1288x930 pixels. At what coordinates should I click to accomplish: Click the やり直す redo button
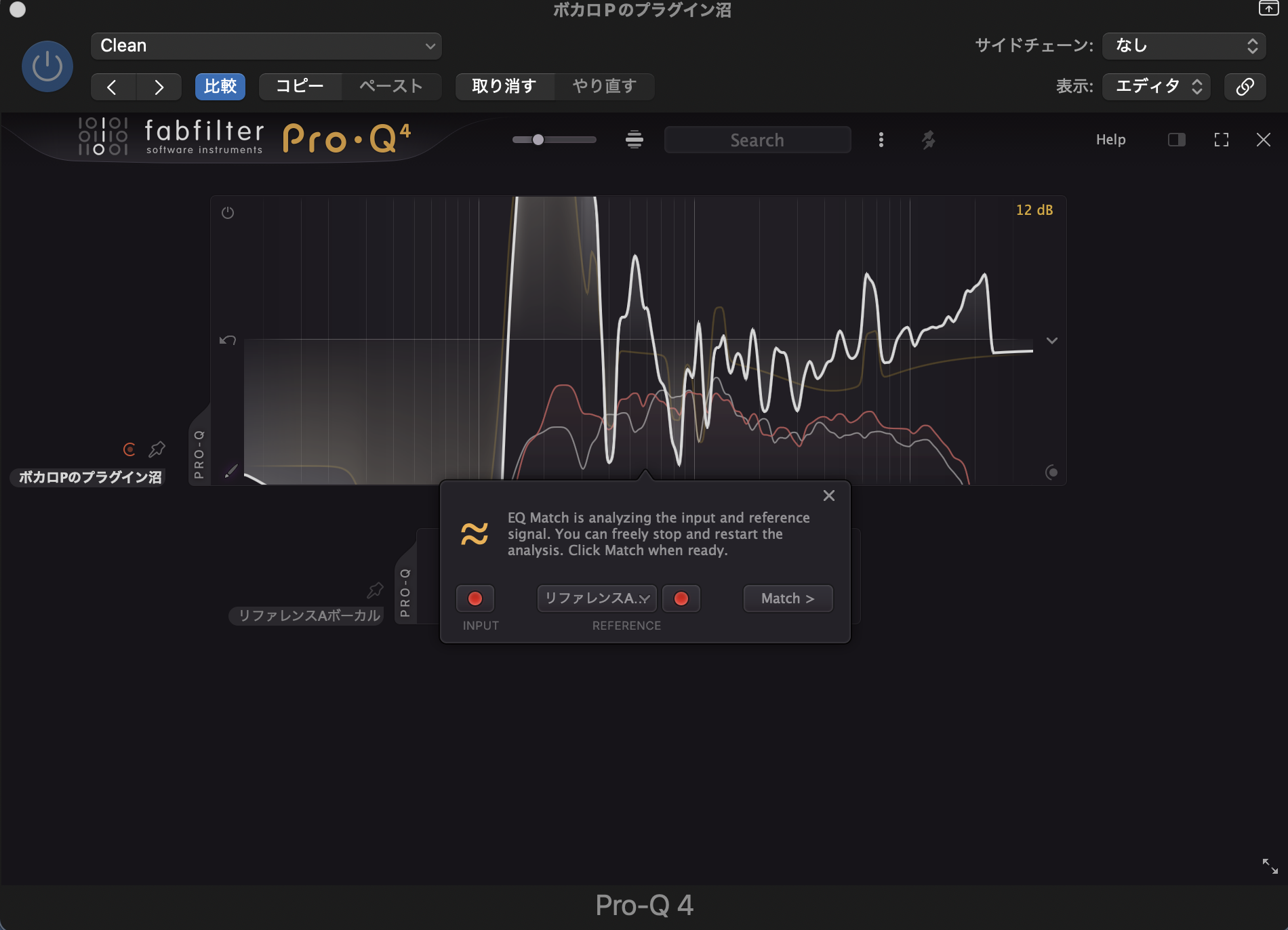[x=605, y=87]
